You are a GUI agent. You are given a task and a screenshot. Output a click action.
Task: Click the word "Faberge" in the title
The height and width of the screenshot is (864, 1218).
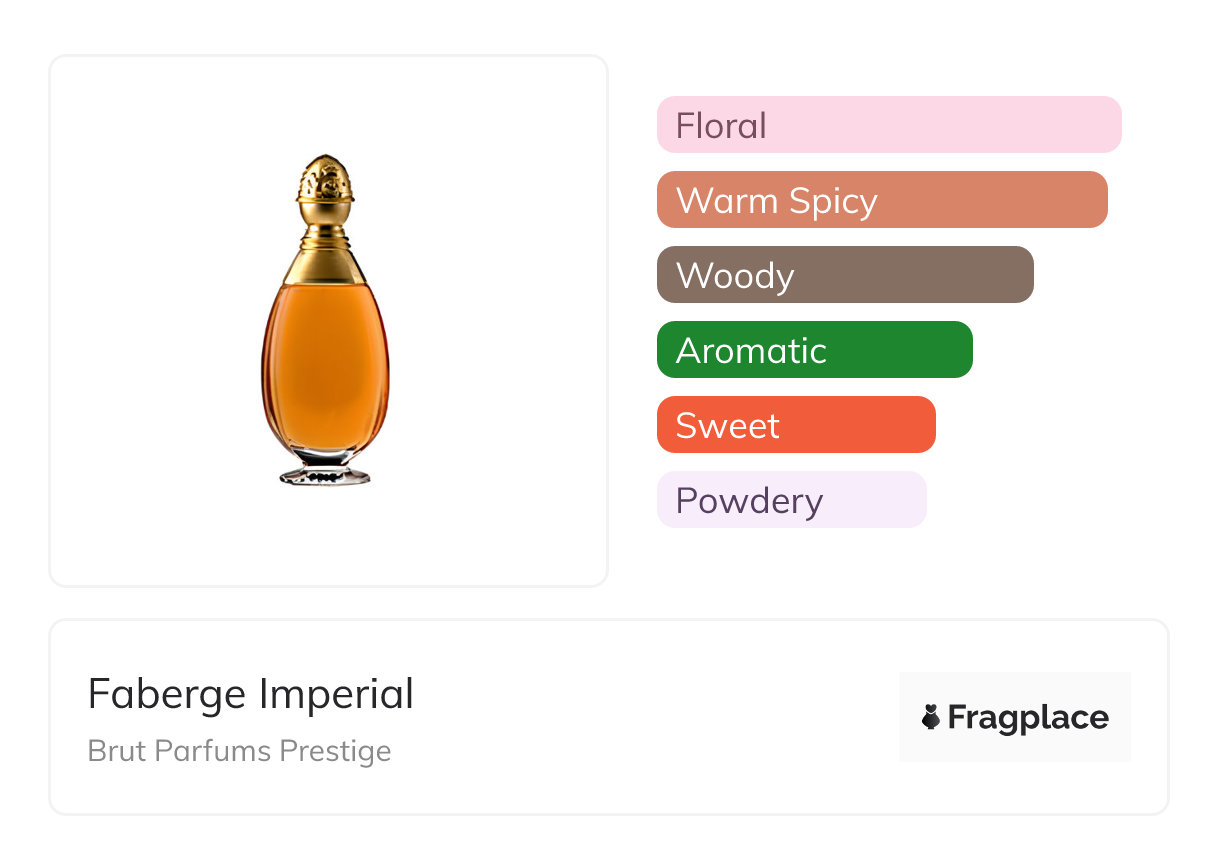[168, 694]
